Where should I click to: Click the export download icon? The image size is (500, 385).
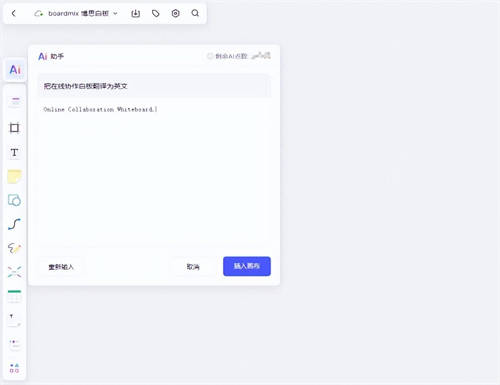pos(136,13)
